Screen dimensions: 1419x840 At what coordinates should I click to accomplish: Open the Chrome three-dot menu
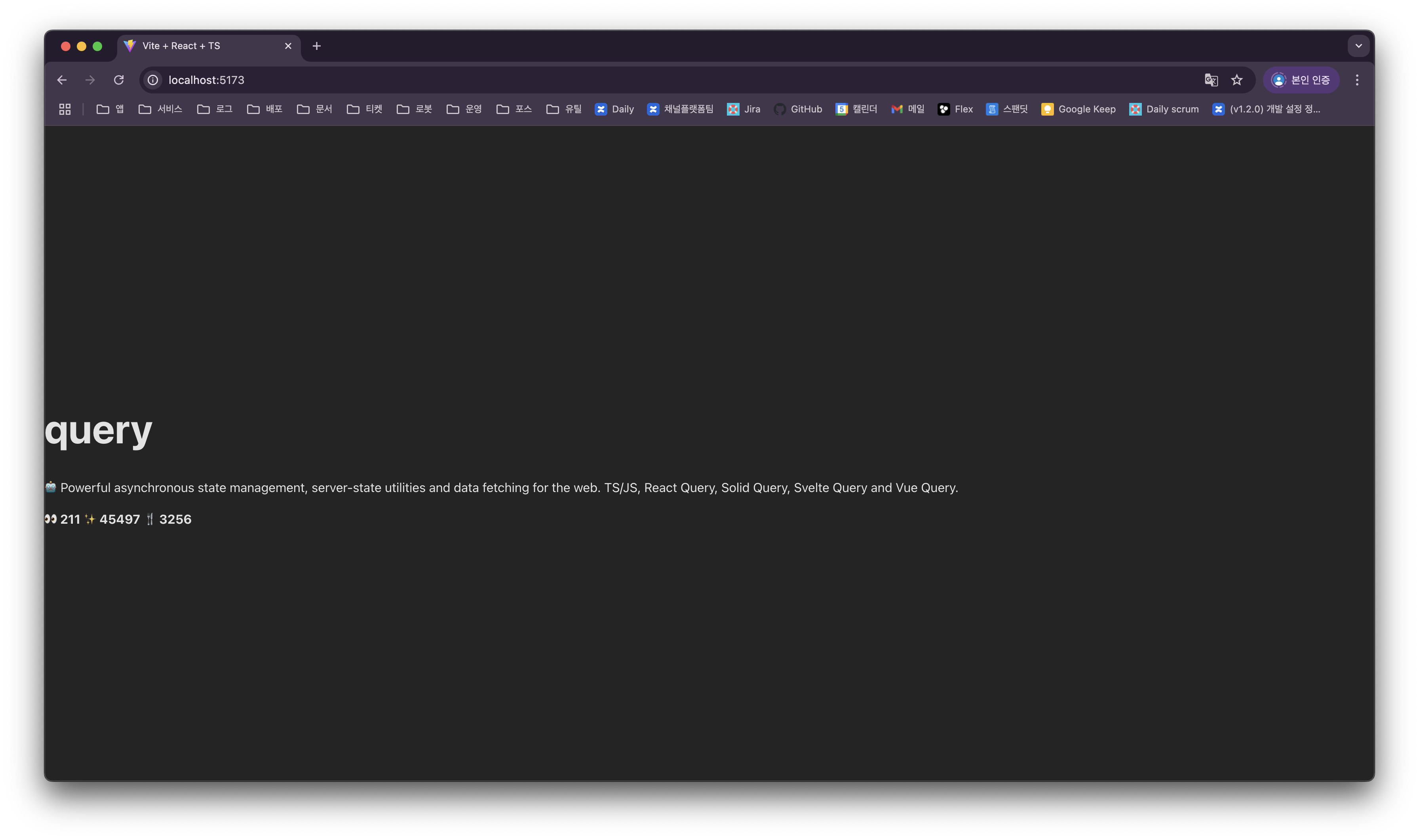point(1357,80)
